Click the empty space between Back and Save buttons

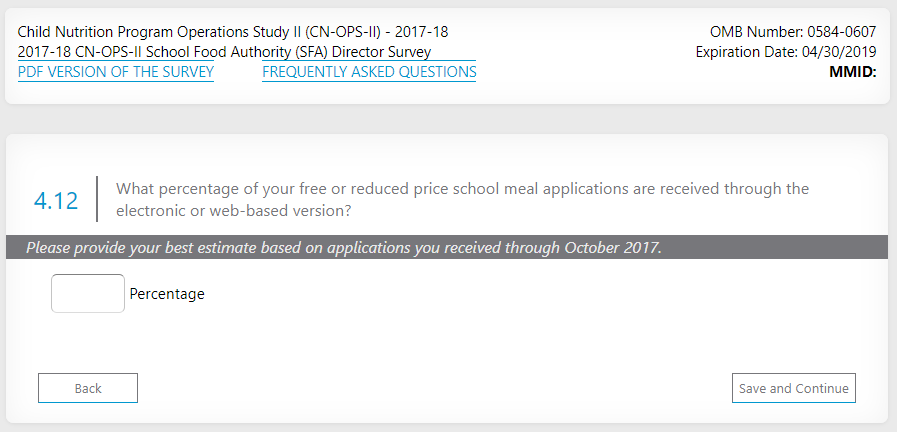(435, 388)
